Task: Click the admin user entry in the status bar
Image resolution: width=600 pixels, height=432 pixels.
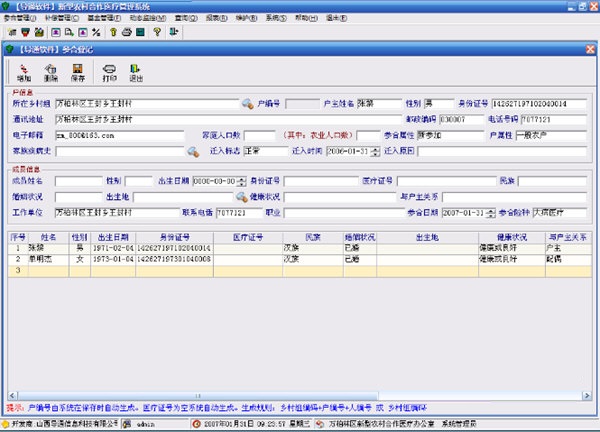Action: [x=145, y=424]
